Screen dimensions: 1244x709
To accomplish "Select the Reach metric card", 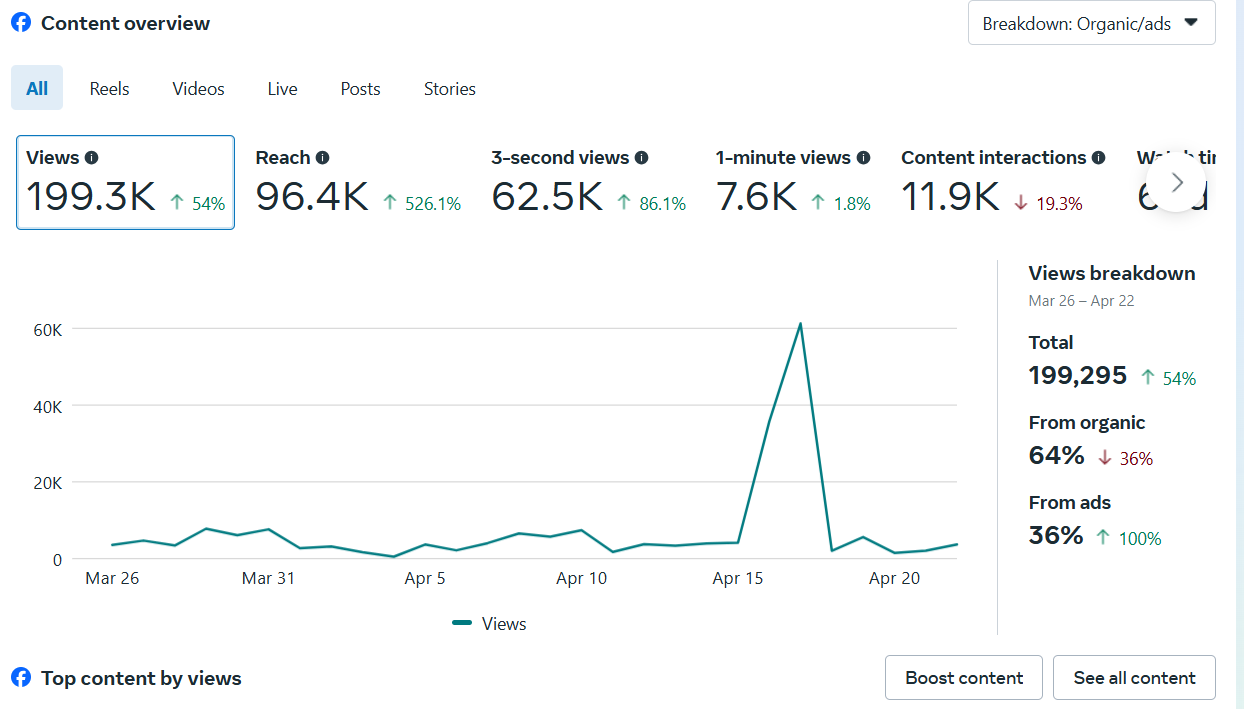I will 358,182.
